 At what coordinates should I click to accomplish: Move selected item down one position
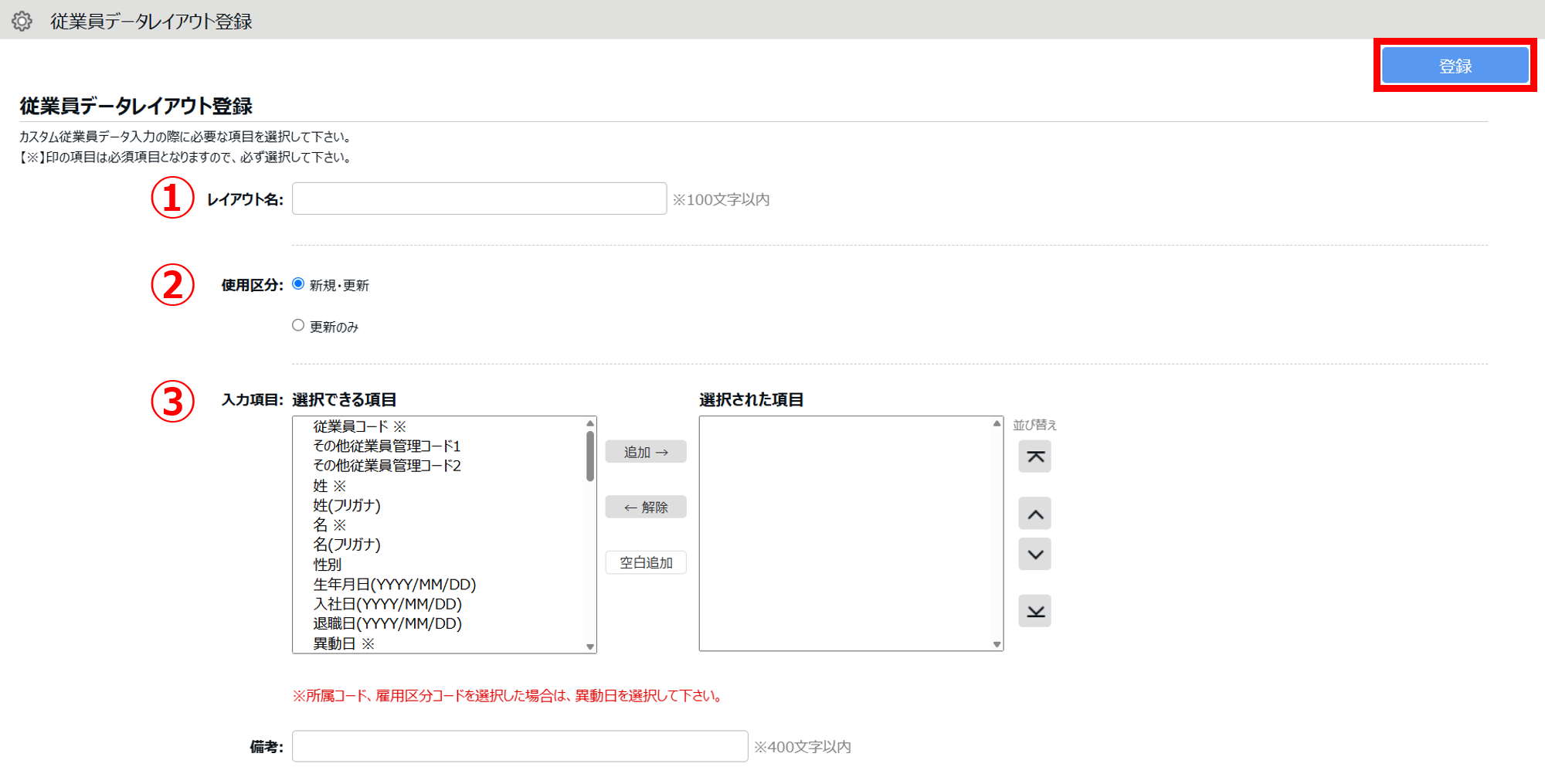[x=1034, y=554]
